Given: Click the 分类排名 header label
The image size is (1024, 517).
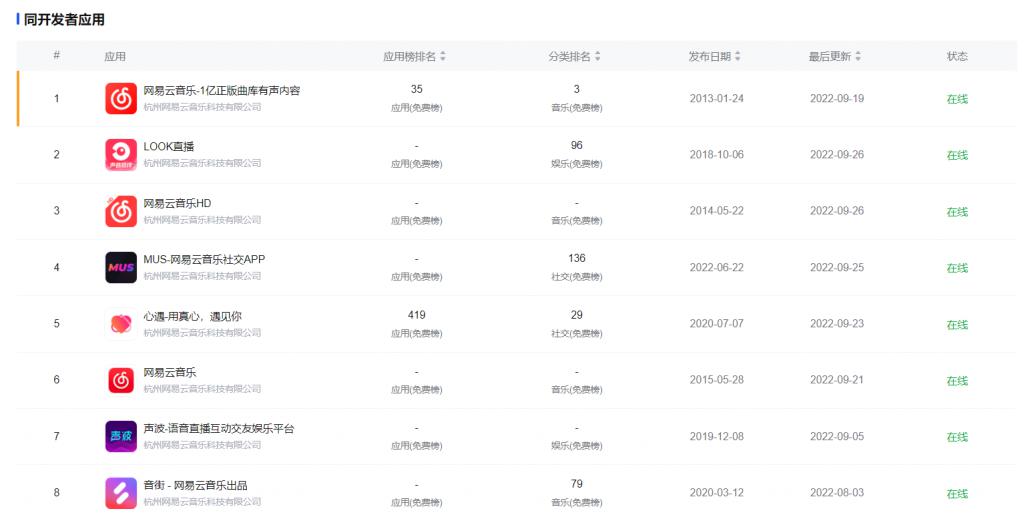Looking at the screenshot, I should click(569, 57).
